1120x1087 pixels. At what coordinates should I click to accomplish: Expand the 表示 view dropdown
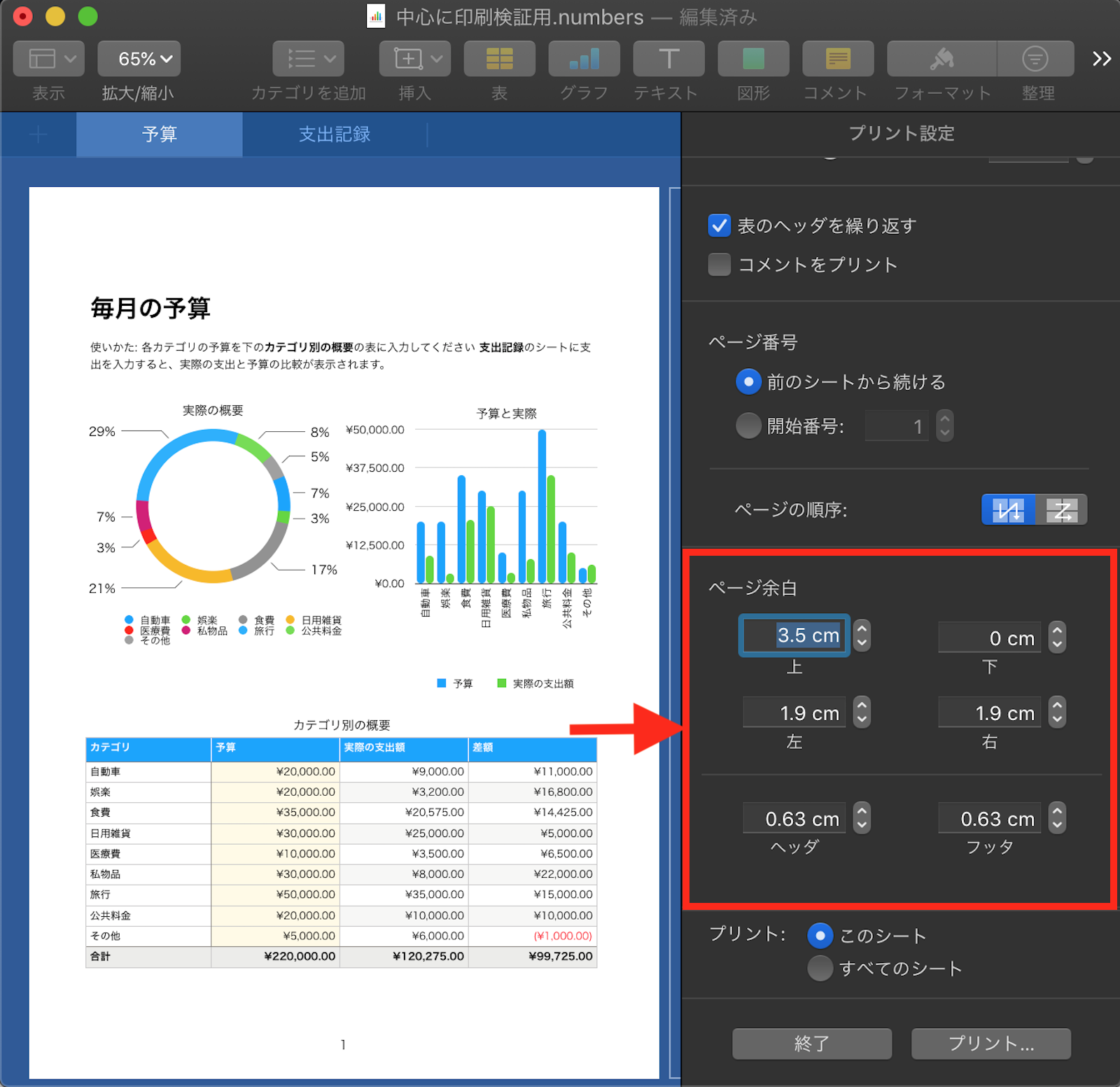tap(49, 59)
